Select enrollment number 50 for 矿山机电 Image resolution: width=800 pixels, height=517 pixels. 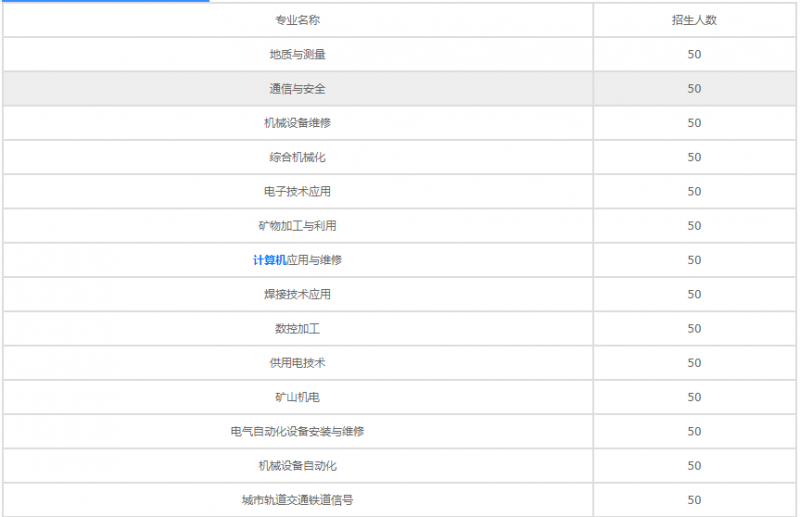[x=694, y=397]
